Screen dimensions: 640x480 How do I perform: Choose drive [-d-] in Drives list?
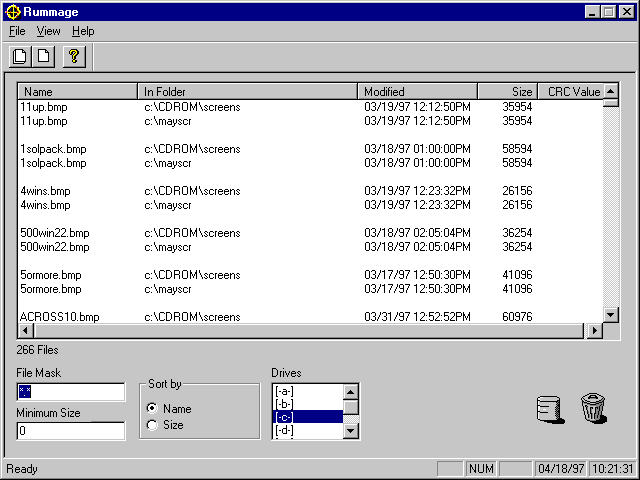[307, 431]
